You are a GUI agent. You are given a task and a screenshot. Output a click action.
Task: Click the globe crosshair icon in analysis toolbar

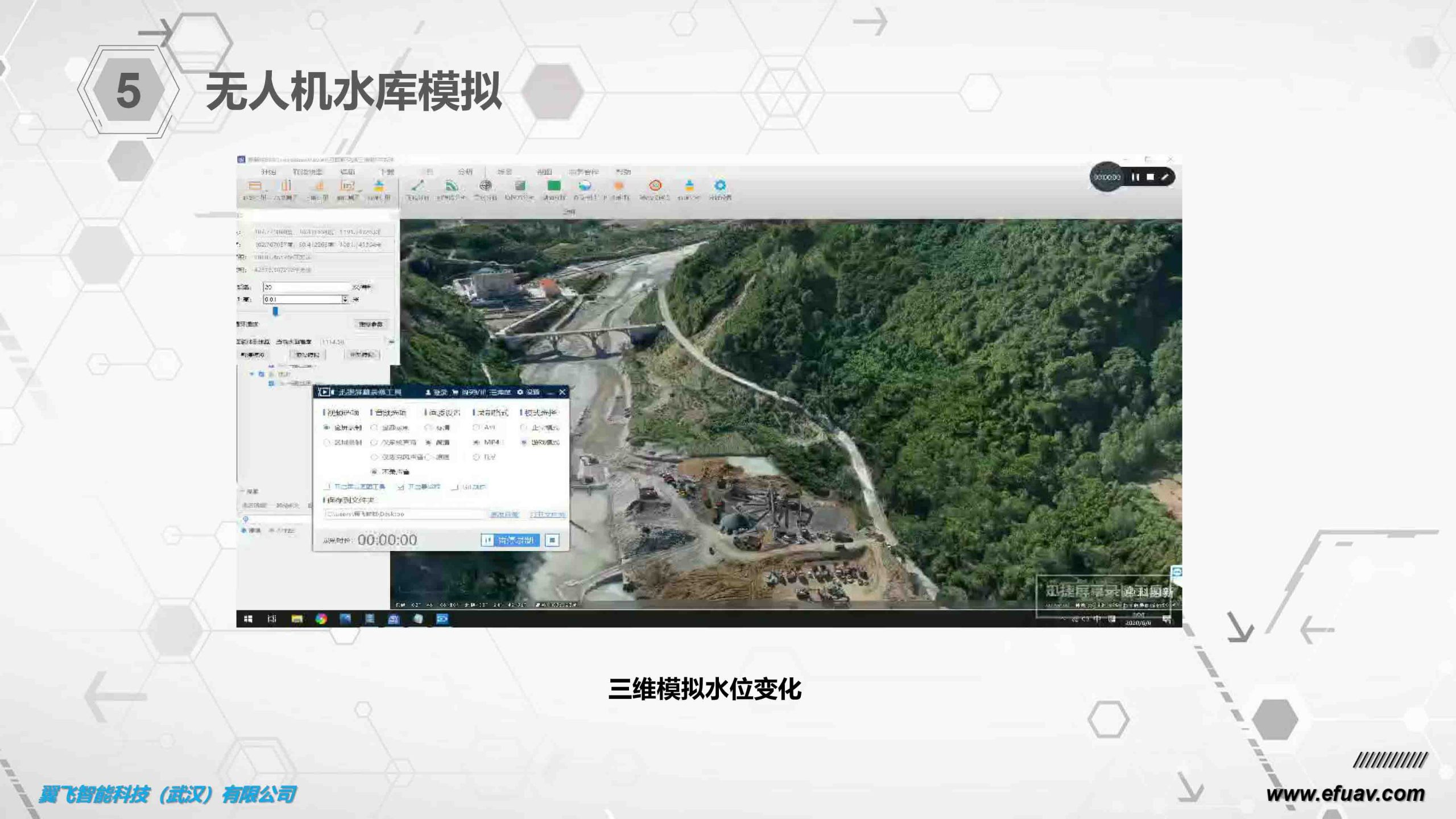485,185
